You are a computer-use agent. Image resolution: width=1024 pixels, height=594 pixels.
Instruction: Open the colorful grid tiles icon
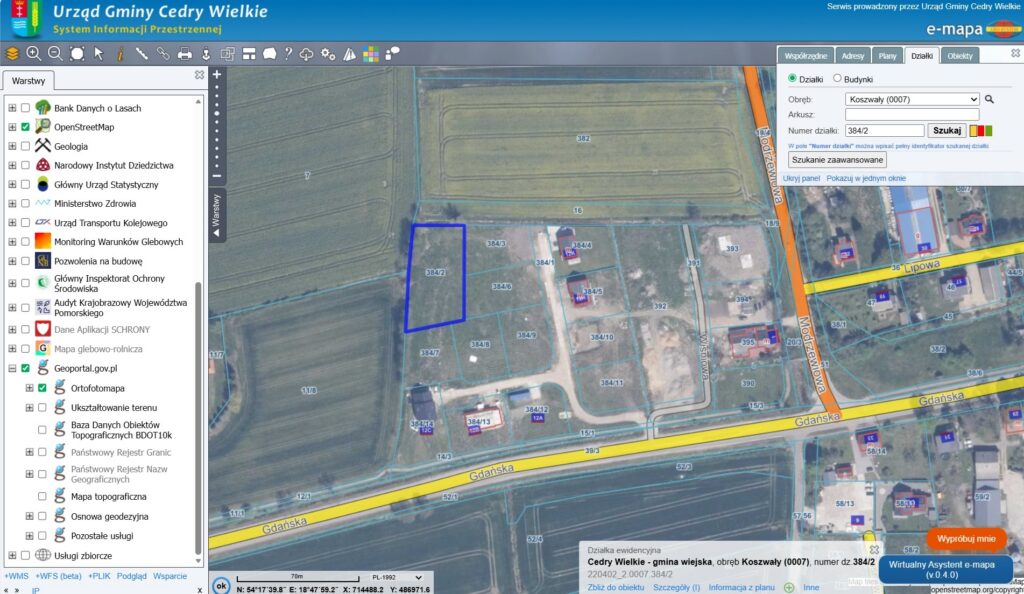(x=371, y=54)
